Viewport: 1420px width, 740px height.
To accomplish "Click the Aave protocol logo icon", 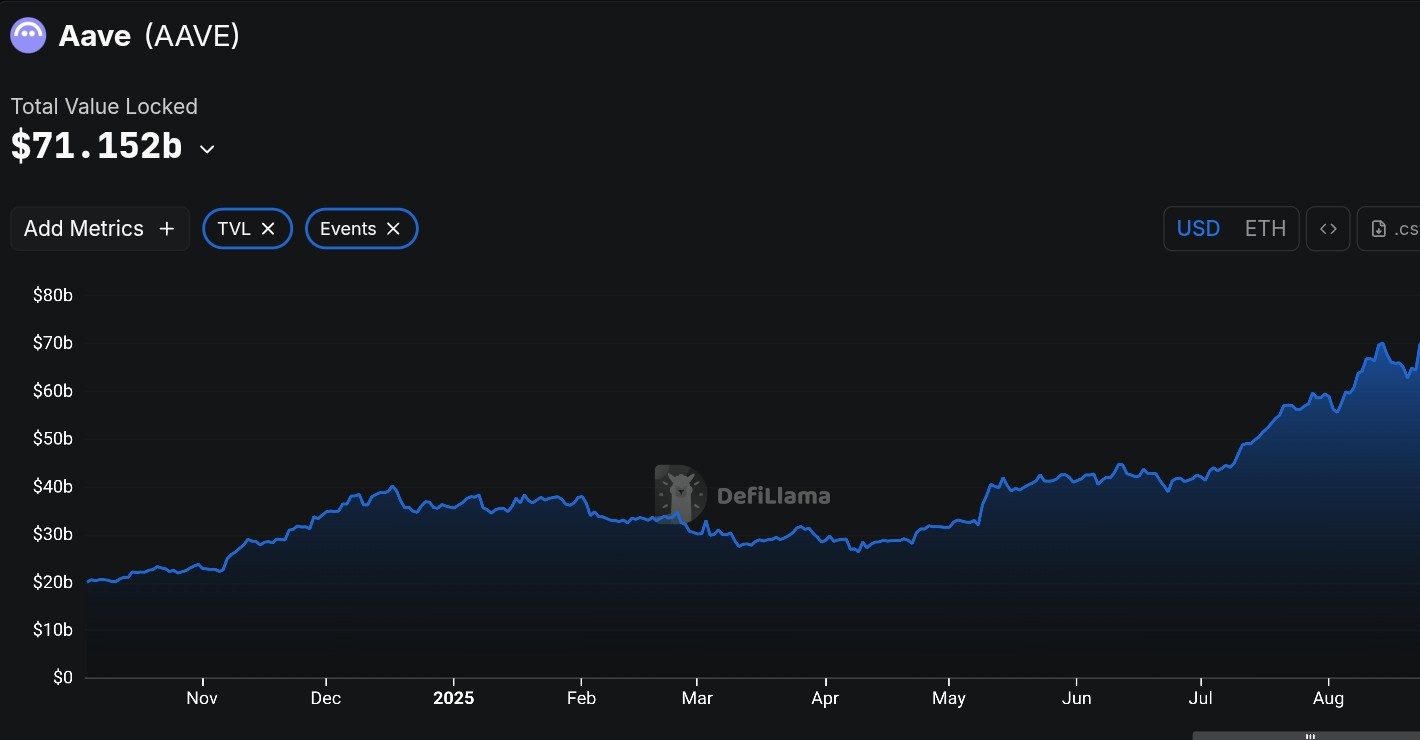I will pos(28,36).
